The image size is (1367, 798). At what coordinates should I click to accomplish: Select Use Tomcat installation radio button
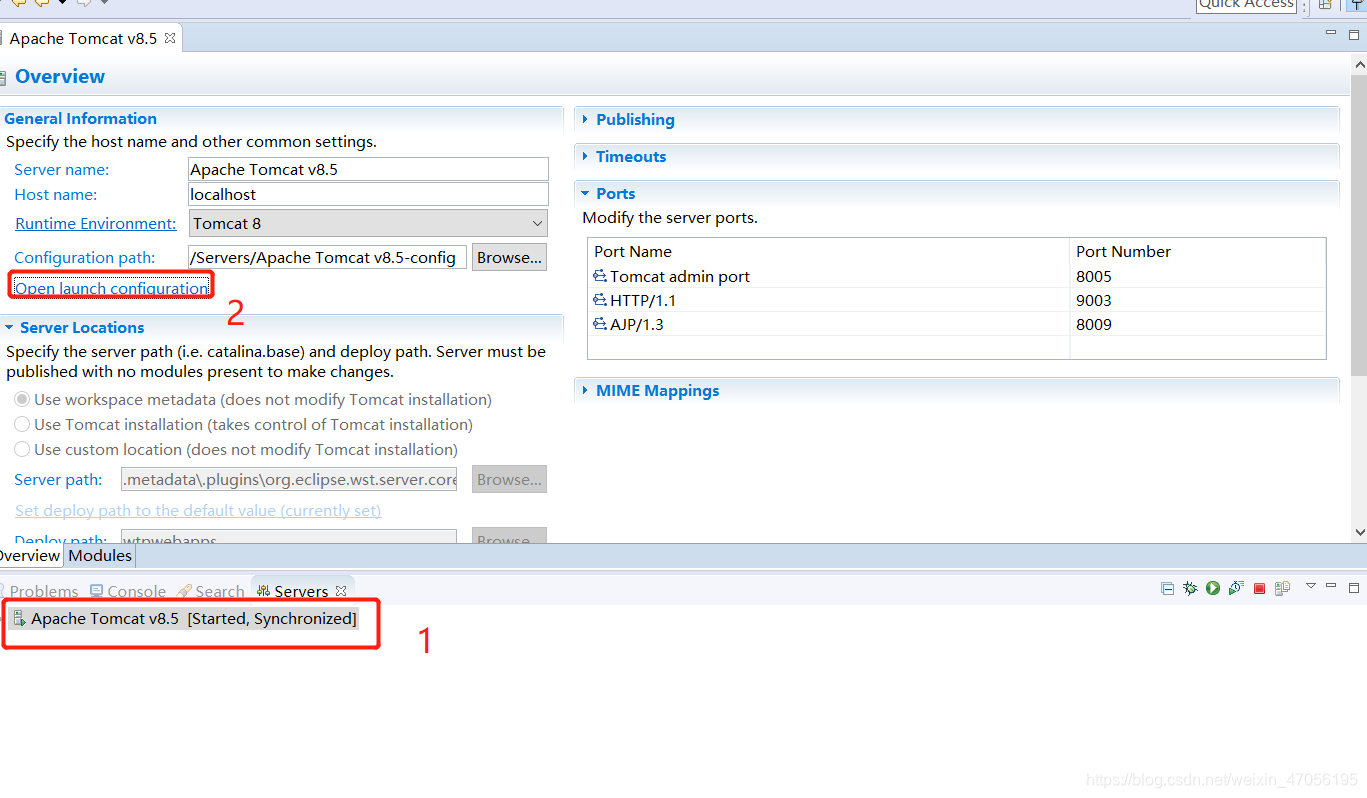tap(22, 424)
